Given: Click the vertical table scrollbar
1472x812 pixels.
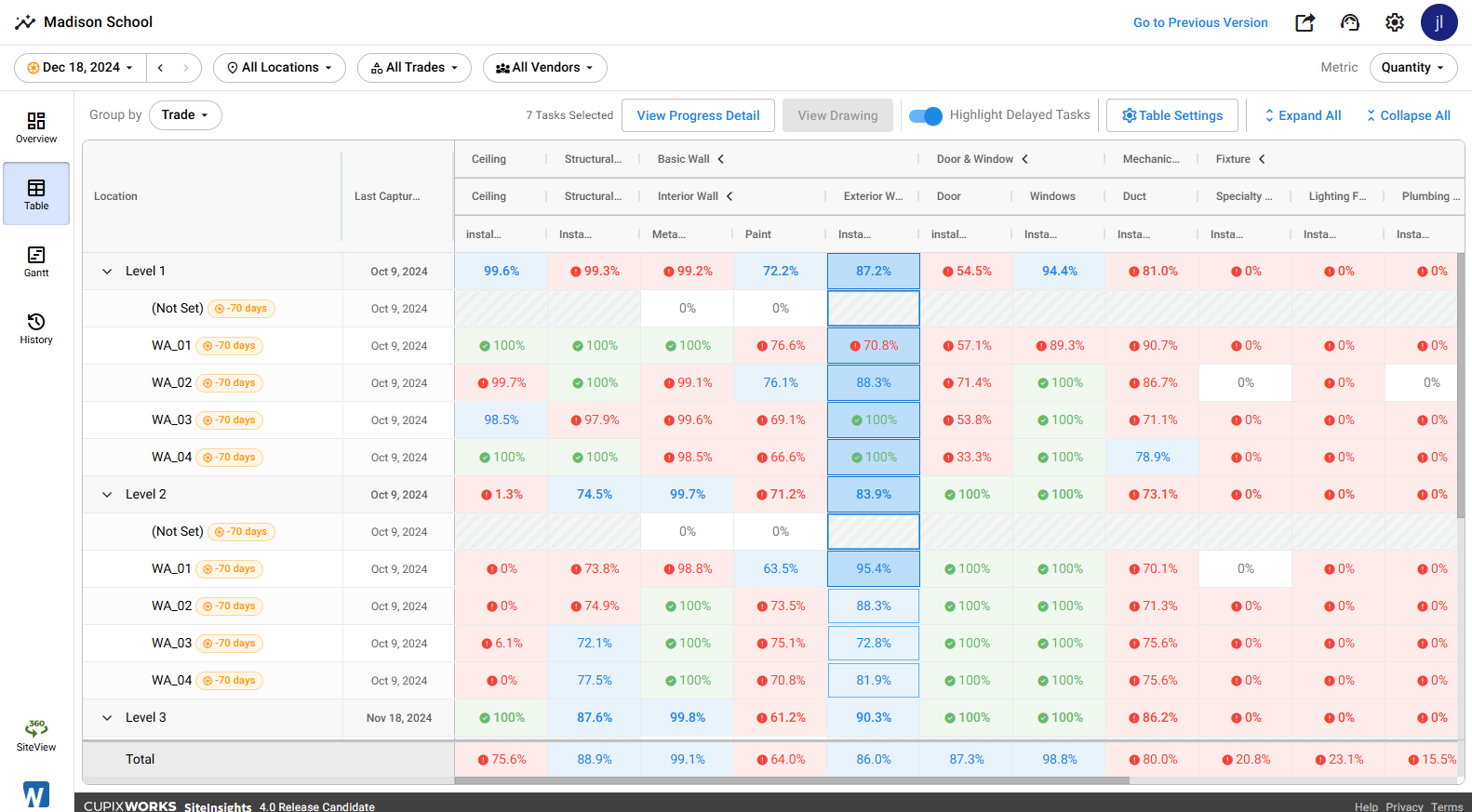Looking at the screenshot, I should 1461,385.
